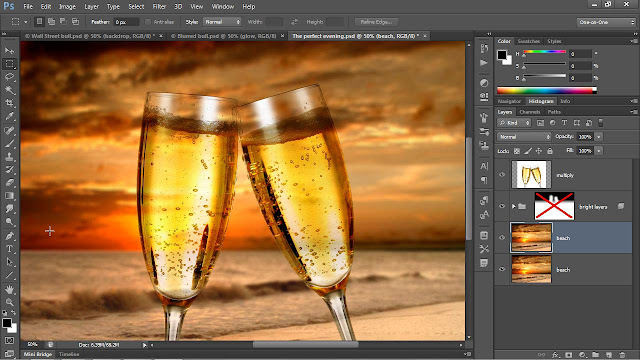
Task: Open the Style dropdown
Action: click(222, 22)
